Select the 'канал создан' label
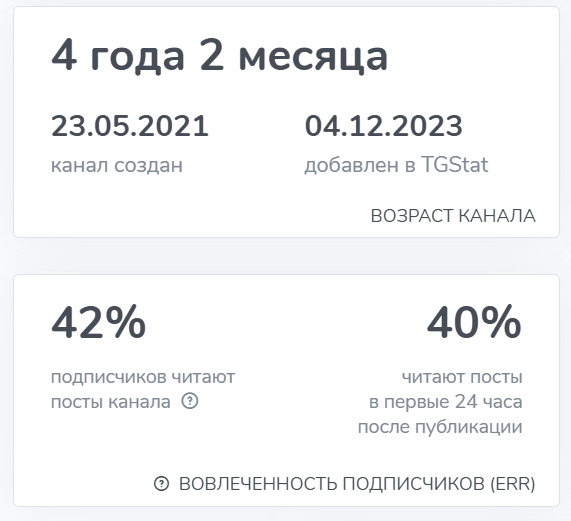571x521 pixels. point(117,165)
